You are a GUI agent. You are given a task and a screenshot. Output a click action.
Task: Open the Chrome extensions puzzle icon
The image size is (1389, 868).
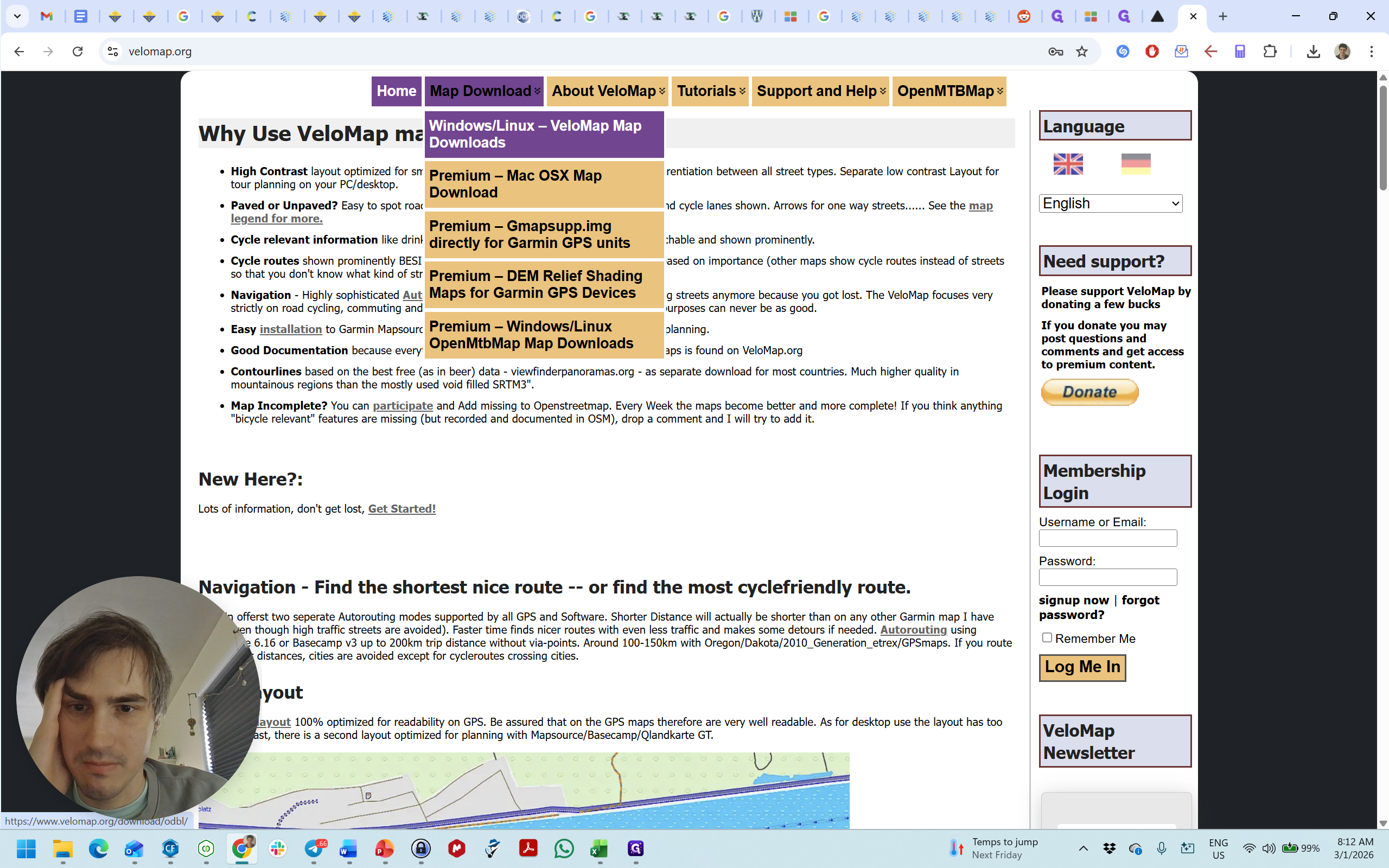pyautogui.click(x=1270, y=52)
